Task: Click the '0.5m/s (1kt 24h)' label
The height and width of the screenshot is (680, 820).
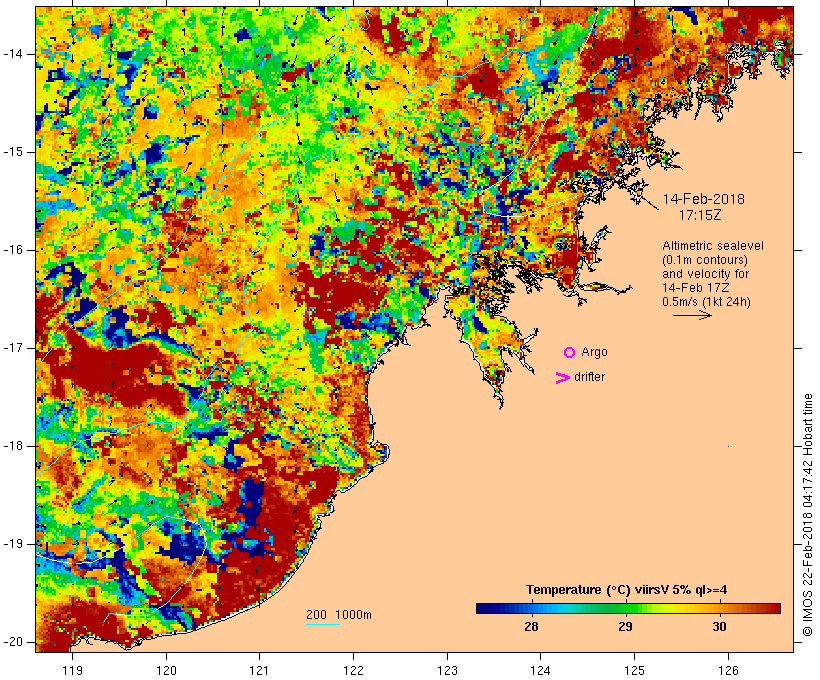Action: pyautogui.click(x=706, y=302)
